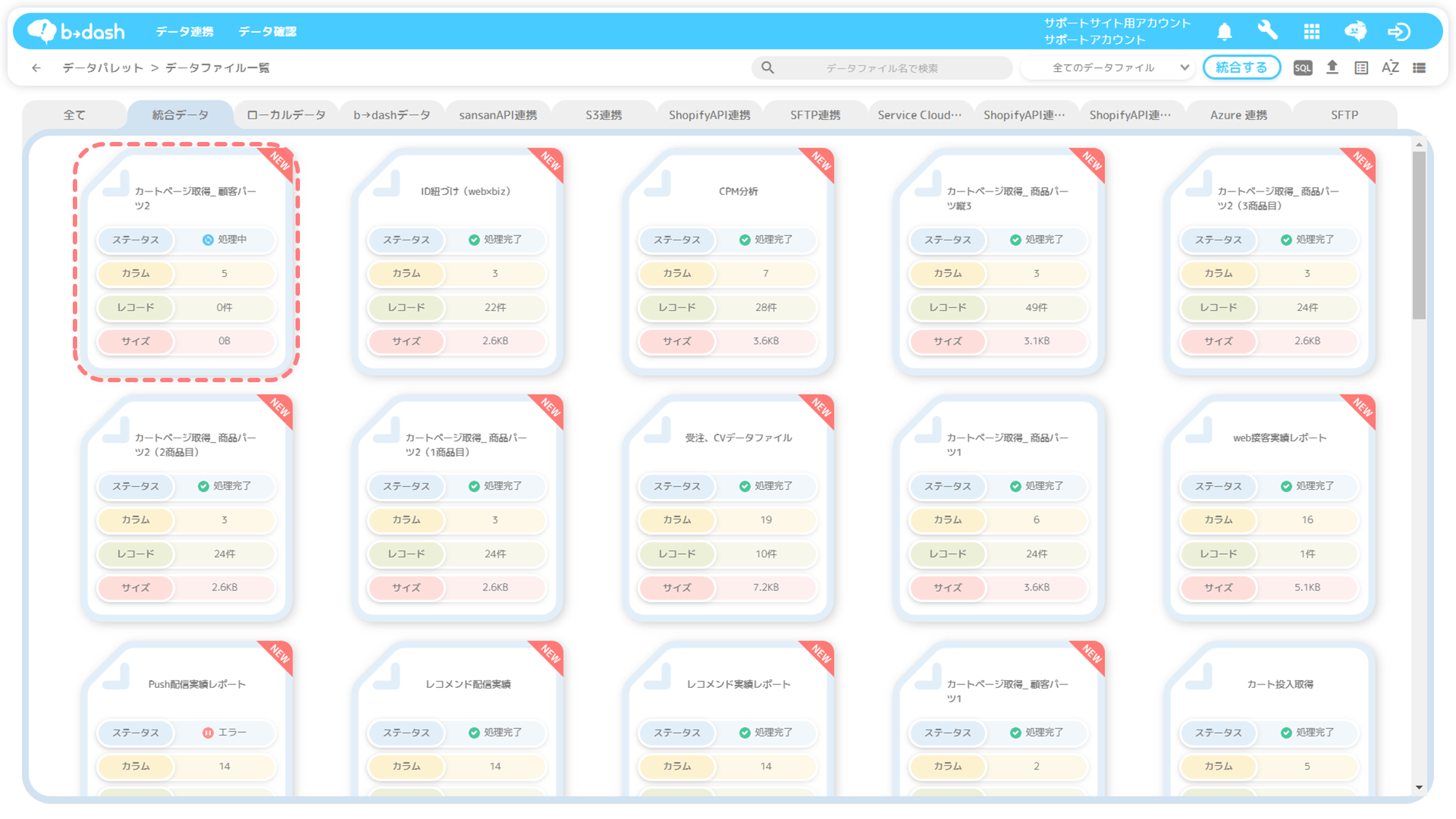The width and height of the screenshot is (1456, 819).
Task: Click the vertical scrollbar thumb
Action: 1419,235
